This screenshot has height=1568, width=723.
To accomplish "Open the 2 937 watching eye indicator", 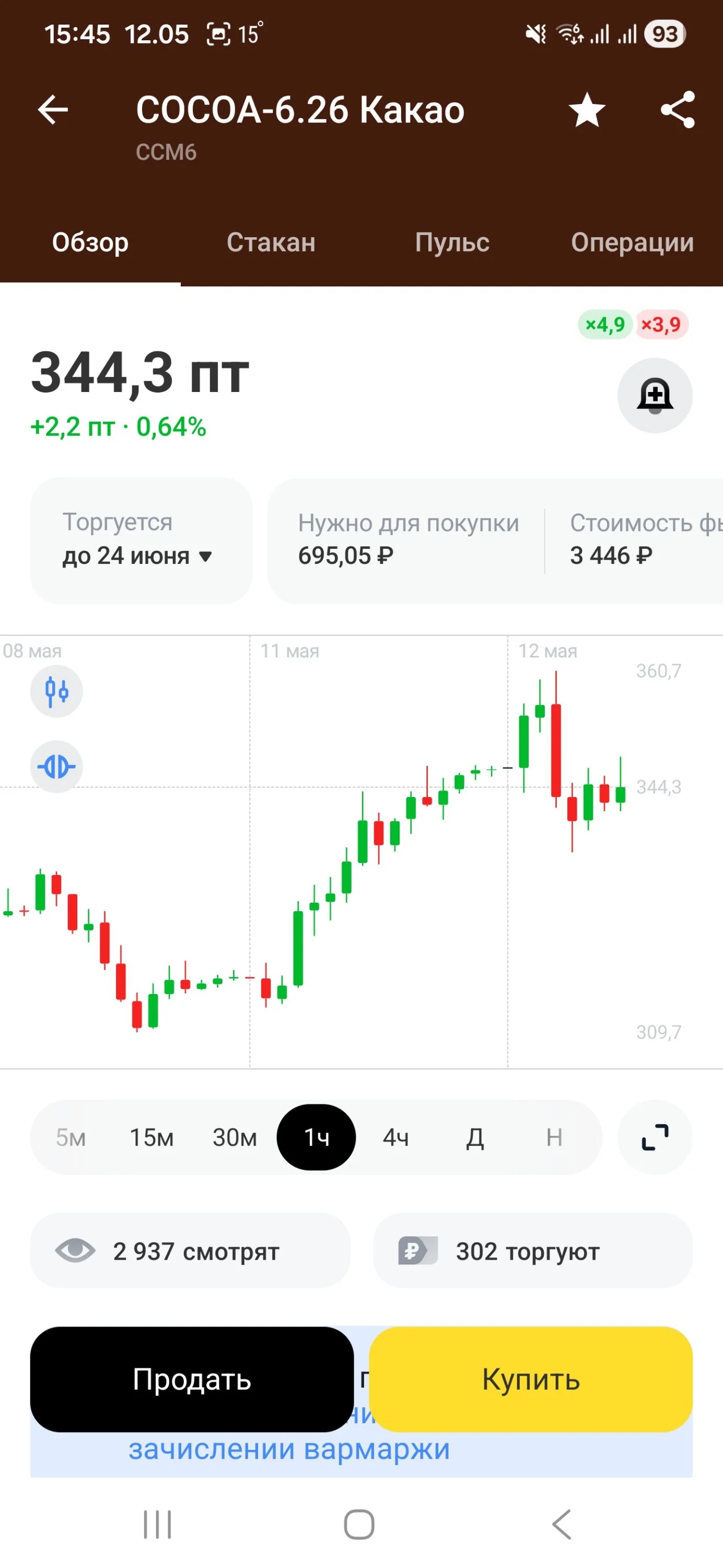I will (190, 1251).
